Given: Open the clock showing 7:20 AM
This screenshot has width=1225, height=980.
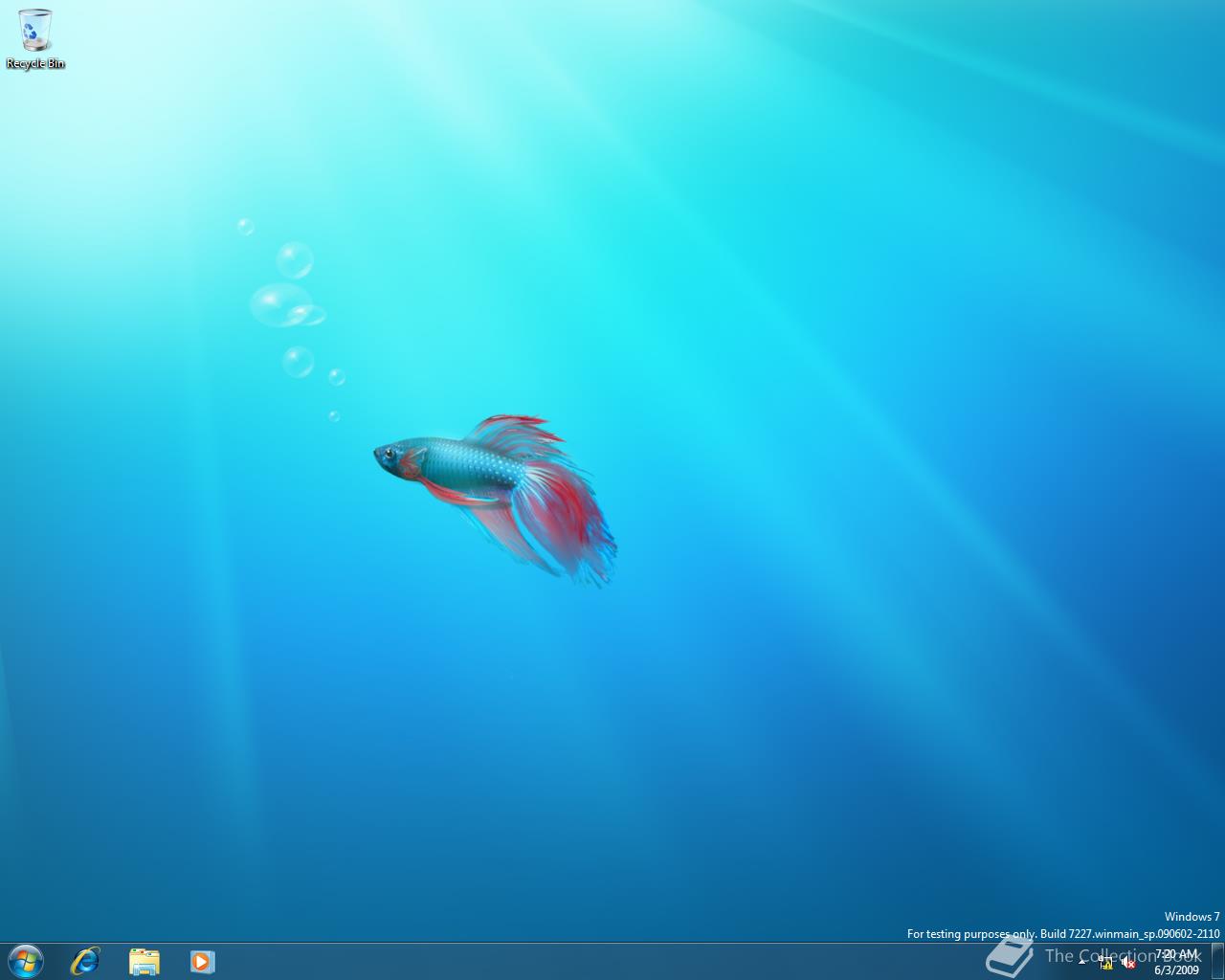Looking at the screenshot, I should pos(1176,954).
